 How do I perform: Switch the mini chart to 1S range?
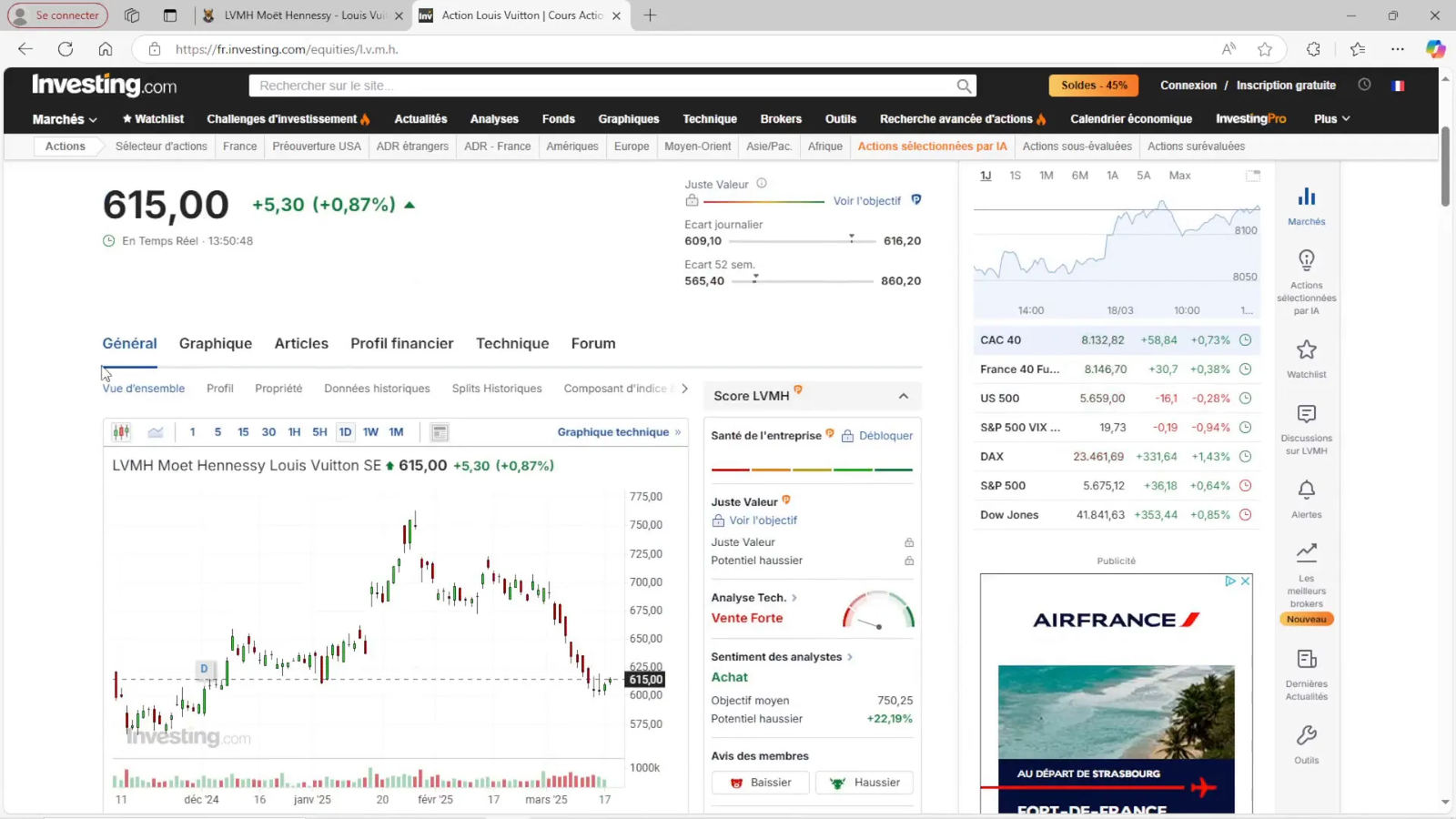(1015, 176)
